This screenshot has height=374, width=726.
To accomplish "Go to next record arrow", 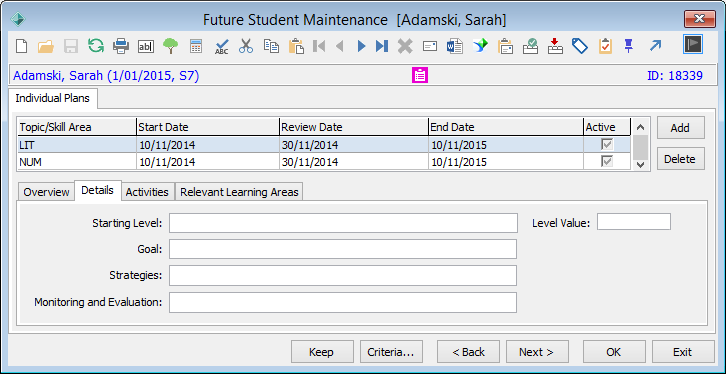I will [362, 46].
